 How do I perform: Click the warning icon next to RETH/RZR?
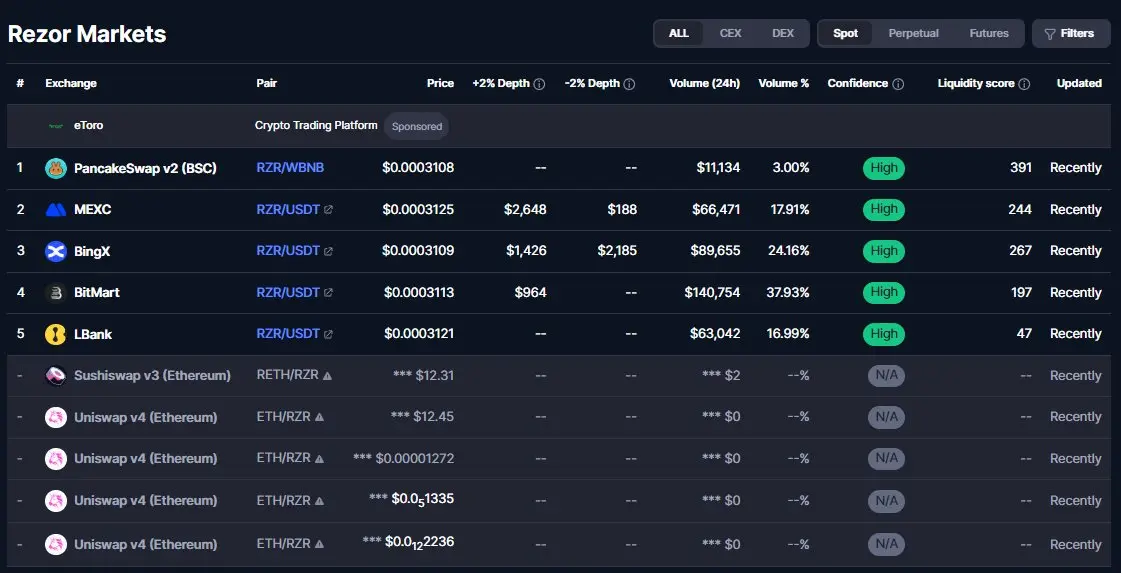[327, 376]
